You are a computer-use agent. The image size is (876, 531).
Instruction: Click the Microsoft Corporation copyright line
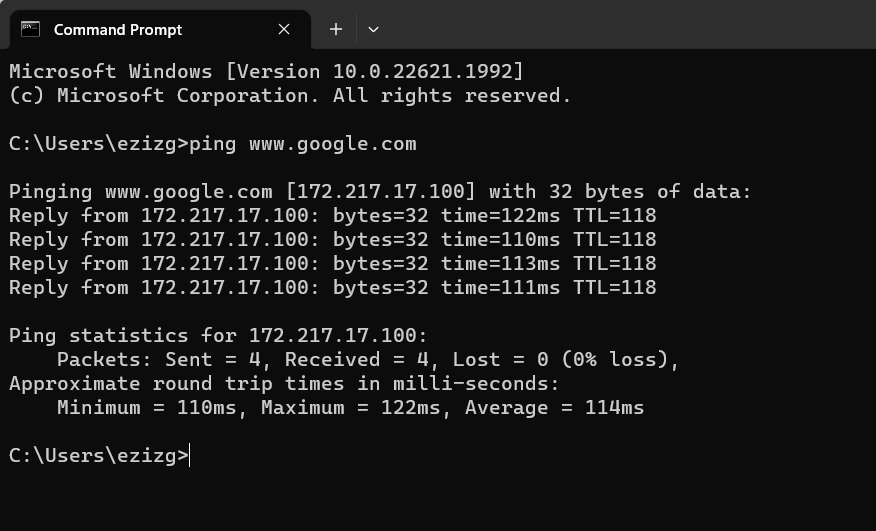tap(290, 96)
